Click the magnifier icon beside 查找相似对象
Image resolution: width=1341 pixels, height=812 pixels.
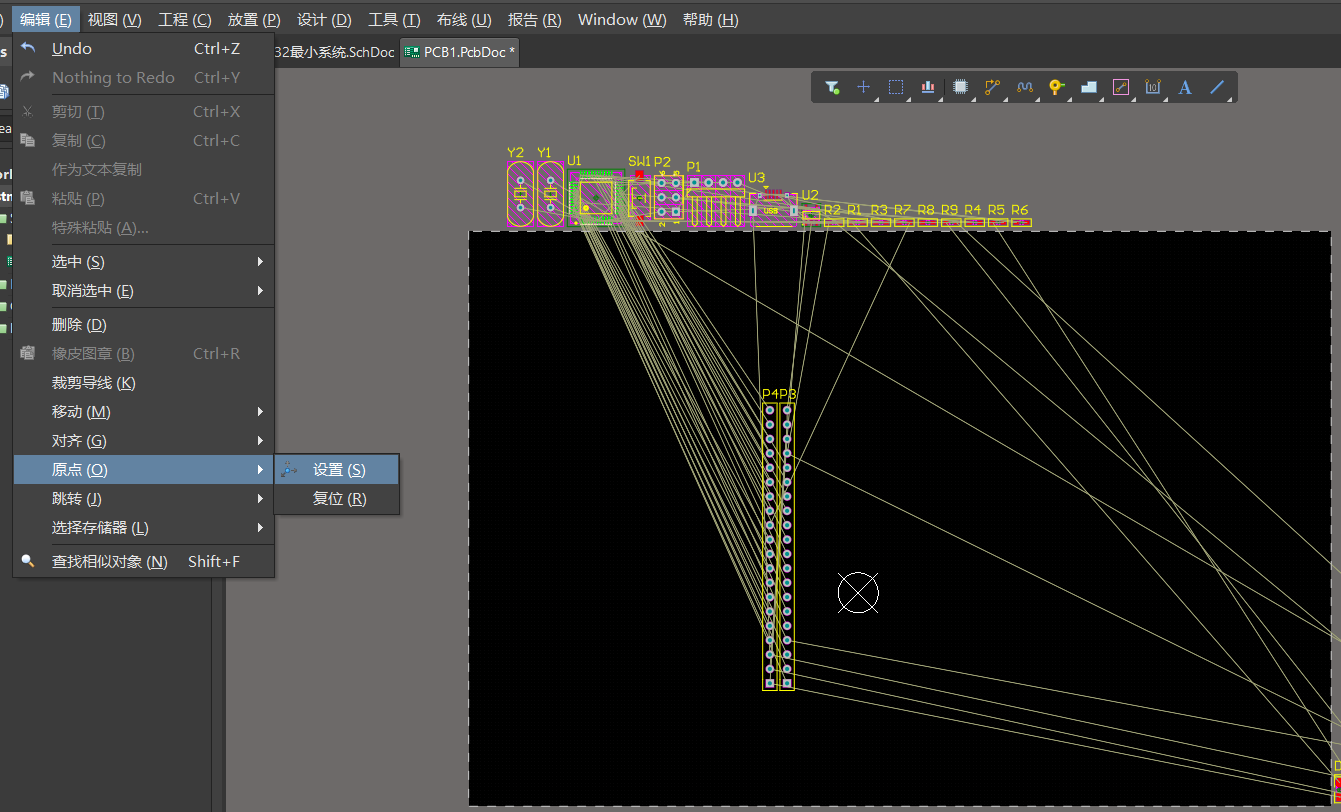pyautogui.click(x=28, y=561)
